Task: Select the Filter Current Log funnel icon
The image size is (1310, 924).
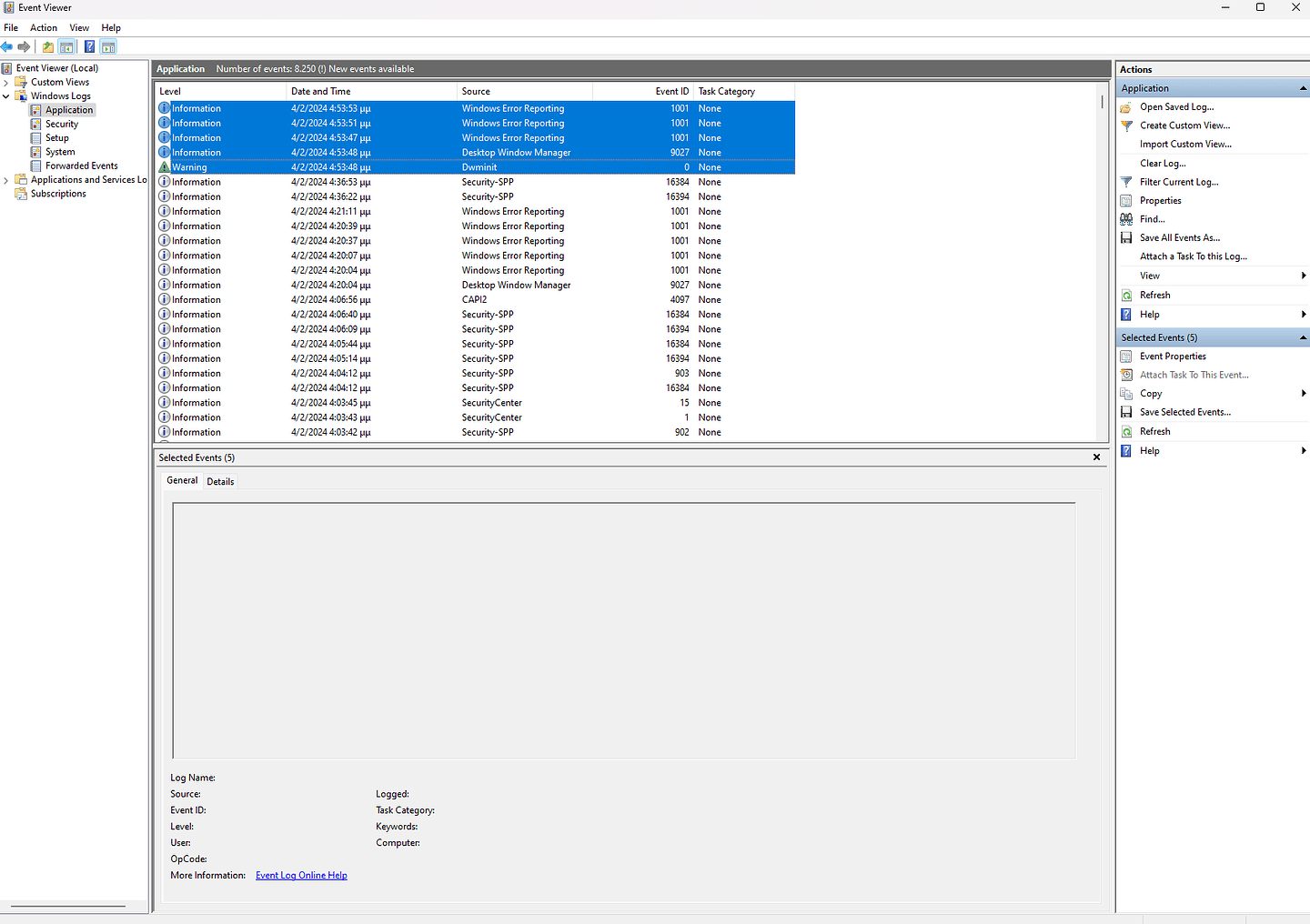Action: tap(1126, 182)
